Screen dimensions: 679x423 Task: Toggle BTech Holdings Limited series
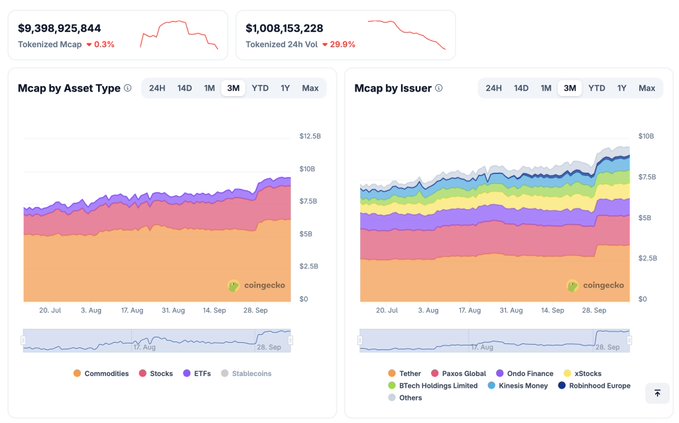pos(433,385)
